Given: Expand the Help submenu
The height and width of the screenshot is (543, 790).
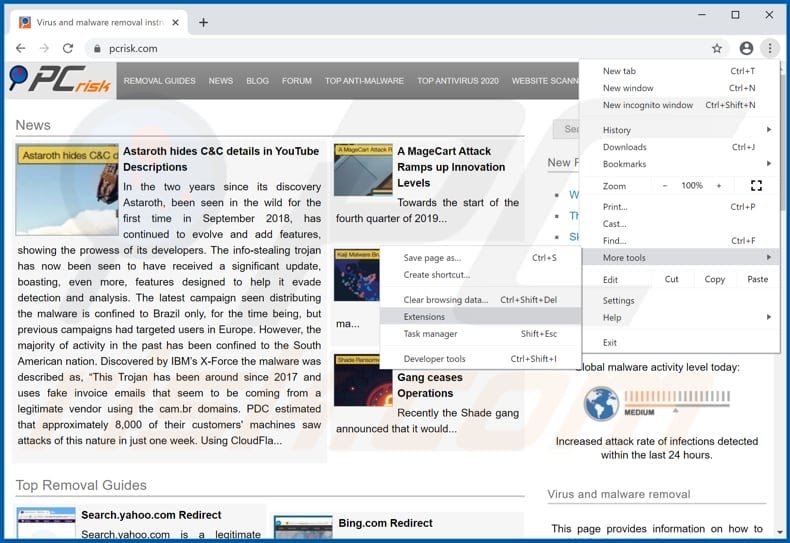Looking at the screenshot, I should (x=680, y=317).
